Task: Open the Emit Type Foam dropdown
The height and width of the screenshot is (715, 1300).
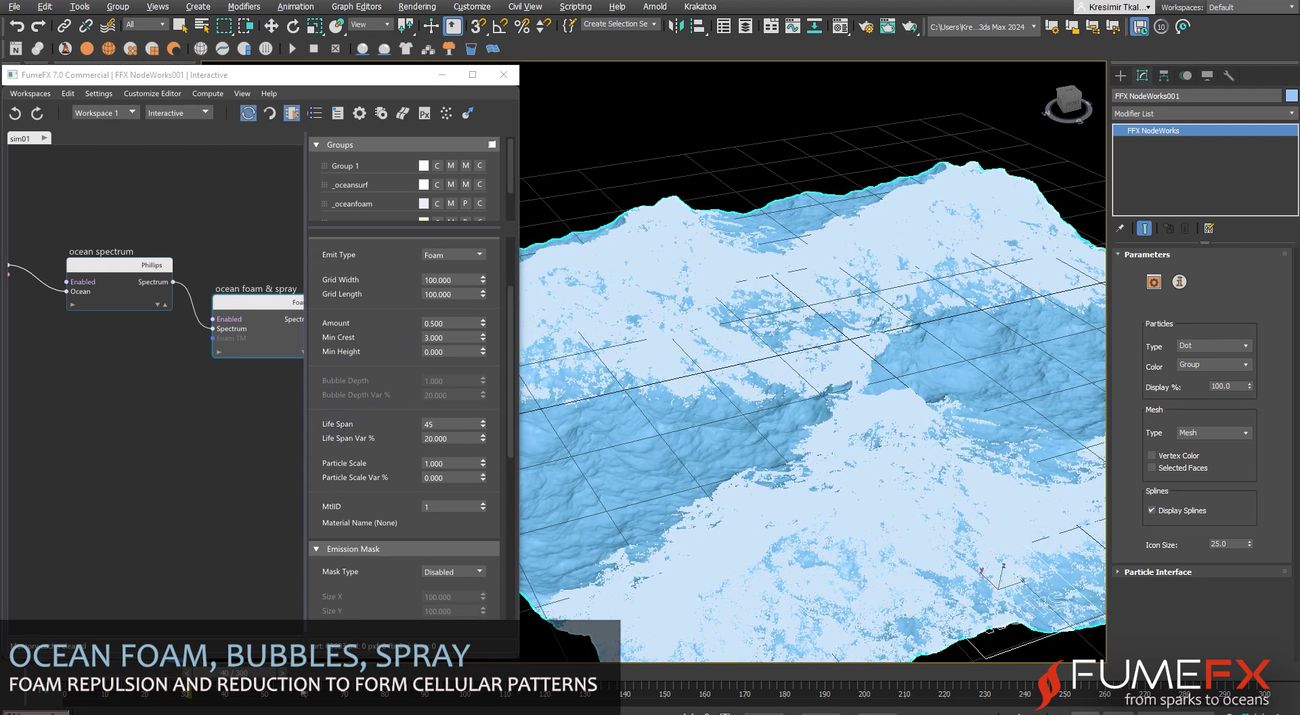Action: coord(453,255)
